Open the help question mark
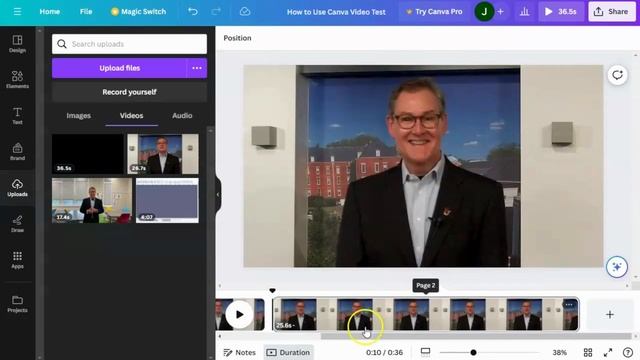The image size is (640, 360). point(628,352)
